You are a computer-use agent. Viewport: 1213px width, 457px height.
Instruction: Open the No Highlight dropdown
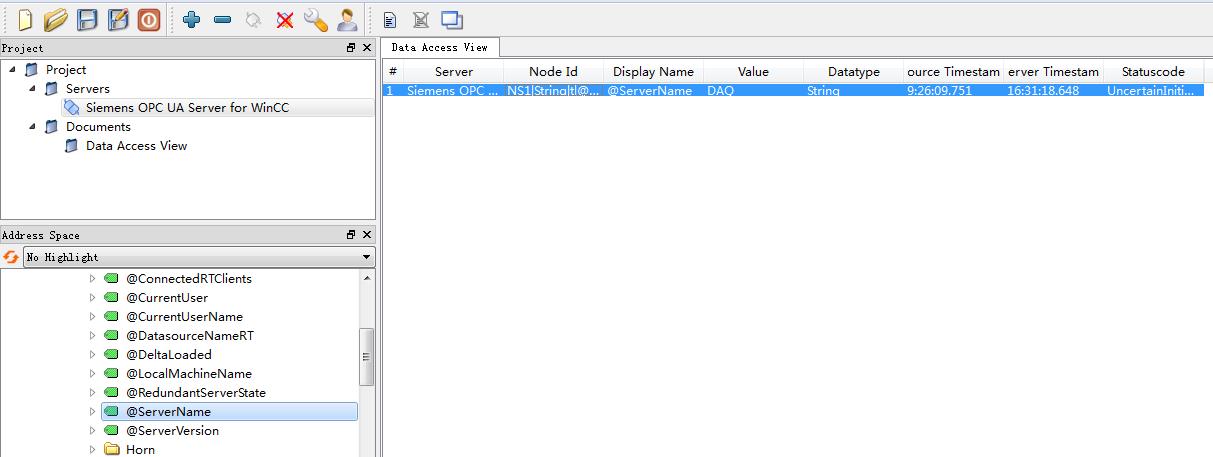tap(198, 257)
